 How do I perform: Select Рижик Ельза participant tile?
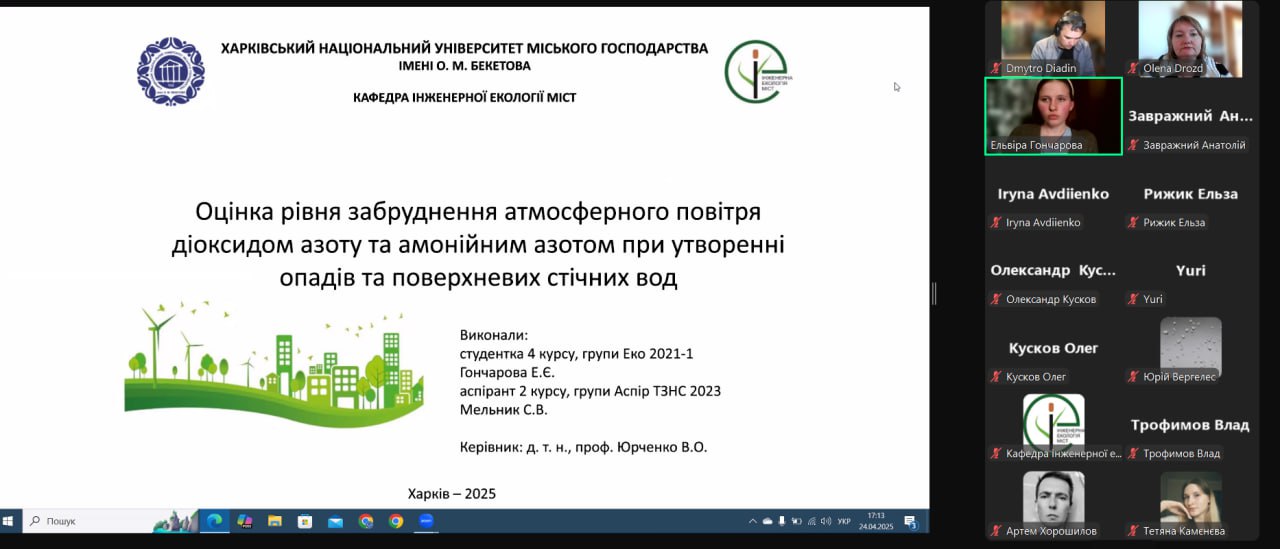tap(1190, 193)
